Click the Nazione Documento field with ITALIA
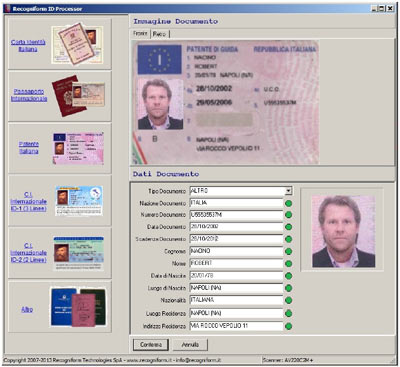400x367 pixels. [236, 203]
